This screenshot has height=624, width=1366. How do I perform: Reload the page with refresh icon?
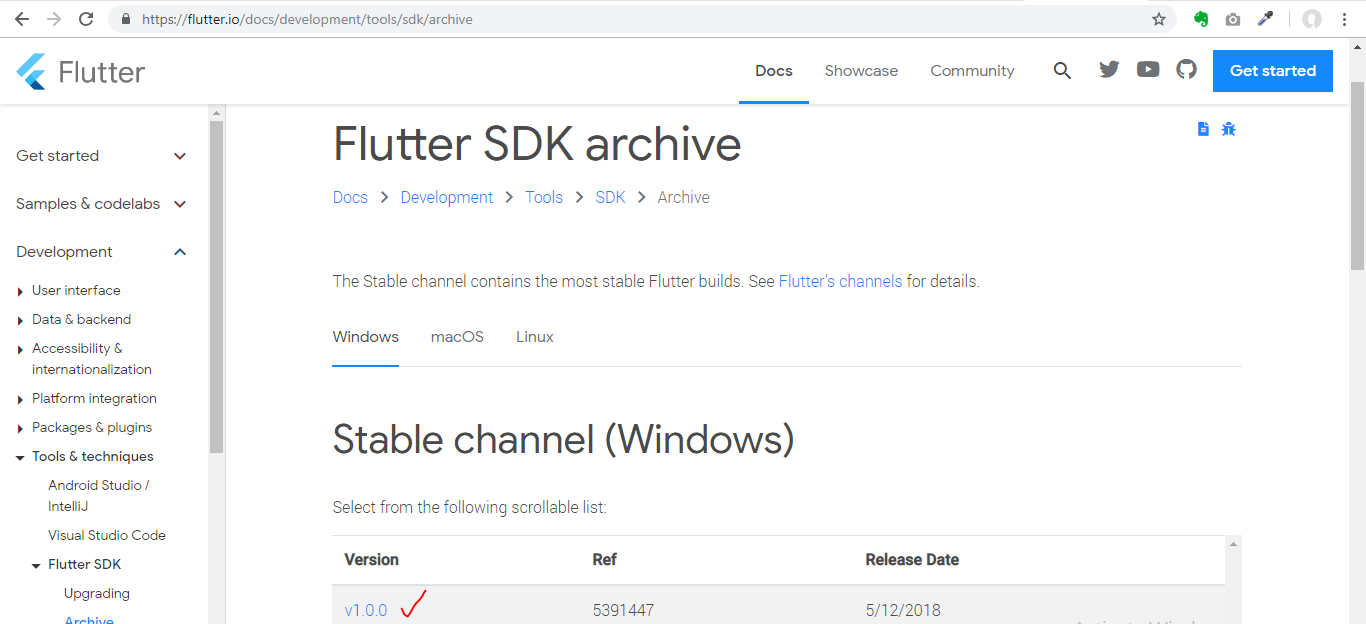86,19
